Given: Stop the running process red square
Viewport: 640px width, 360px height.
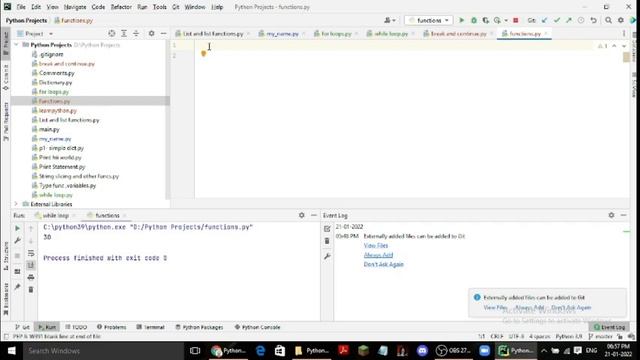Looking at the screenshot, I should [x=516, y=20].
